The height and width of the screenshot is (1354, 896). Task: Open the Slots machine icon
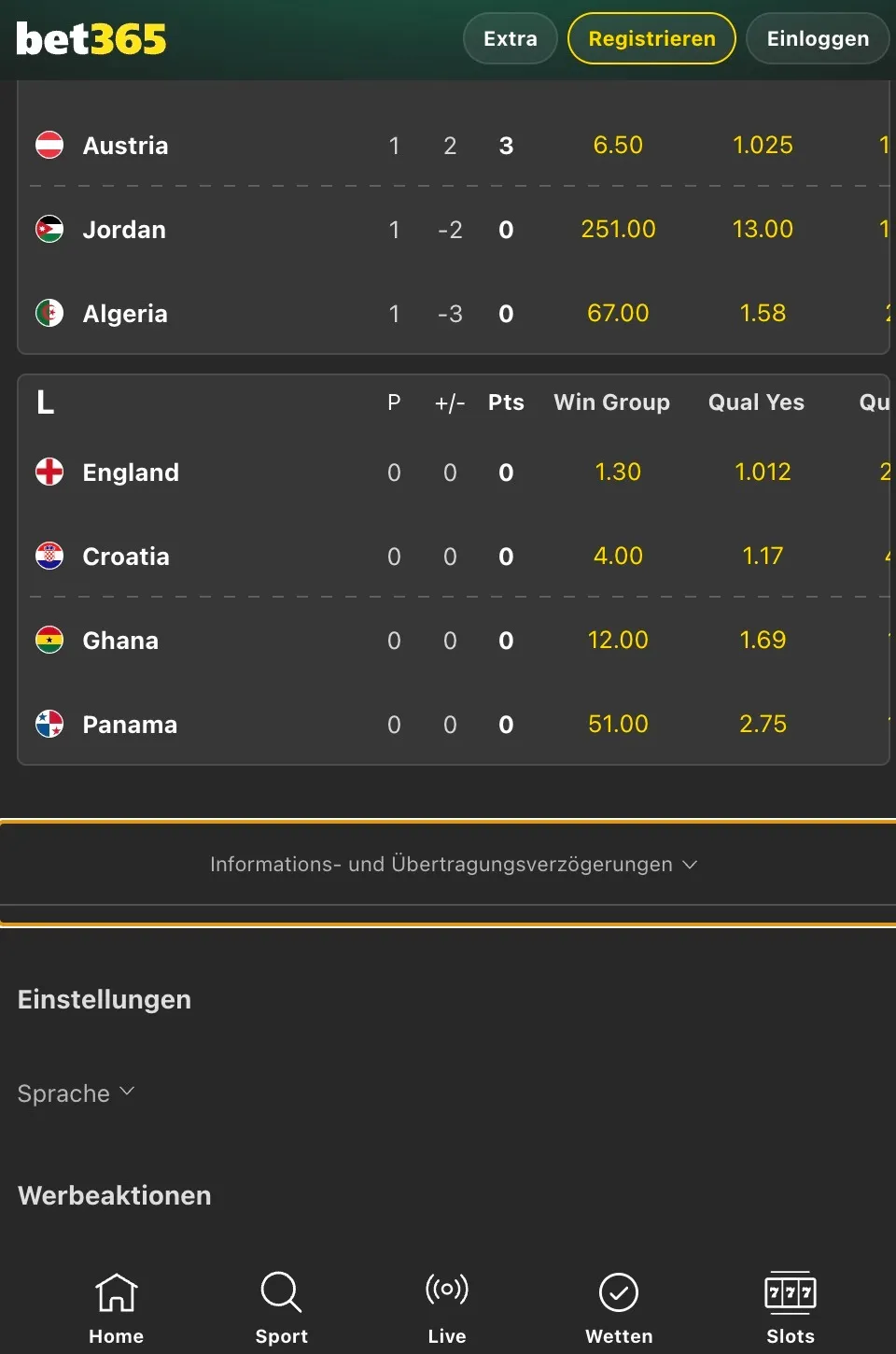click(x=791, y=1292)
